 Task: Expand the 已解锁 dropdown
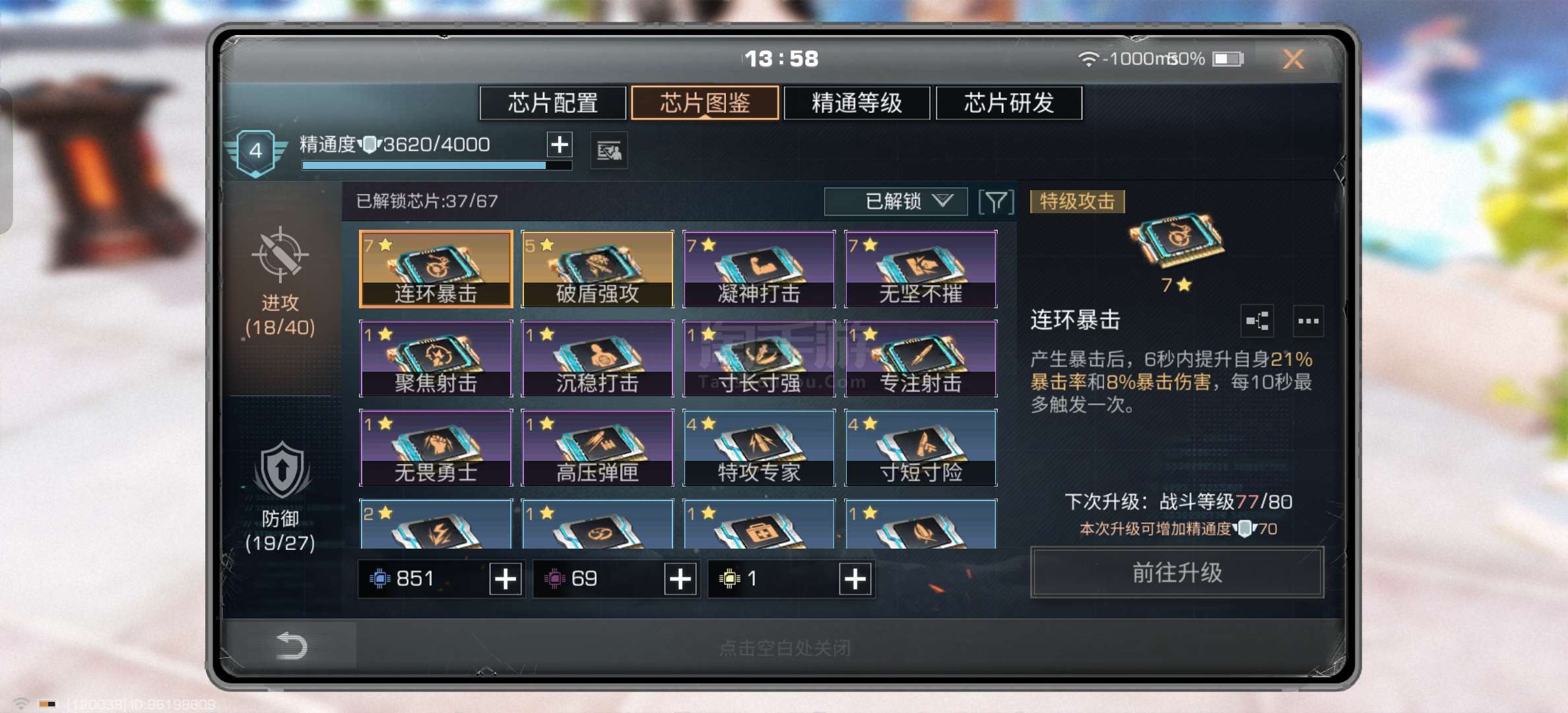point(896,201)
